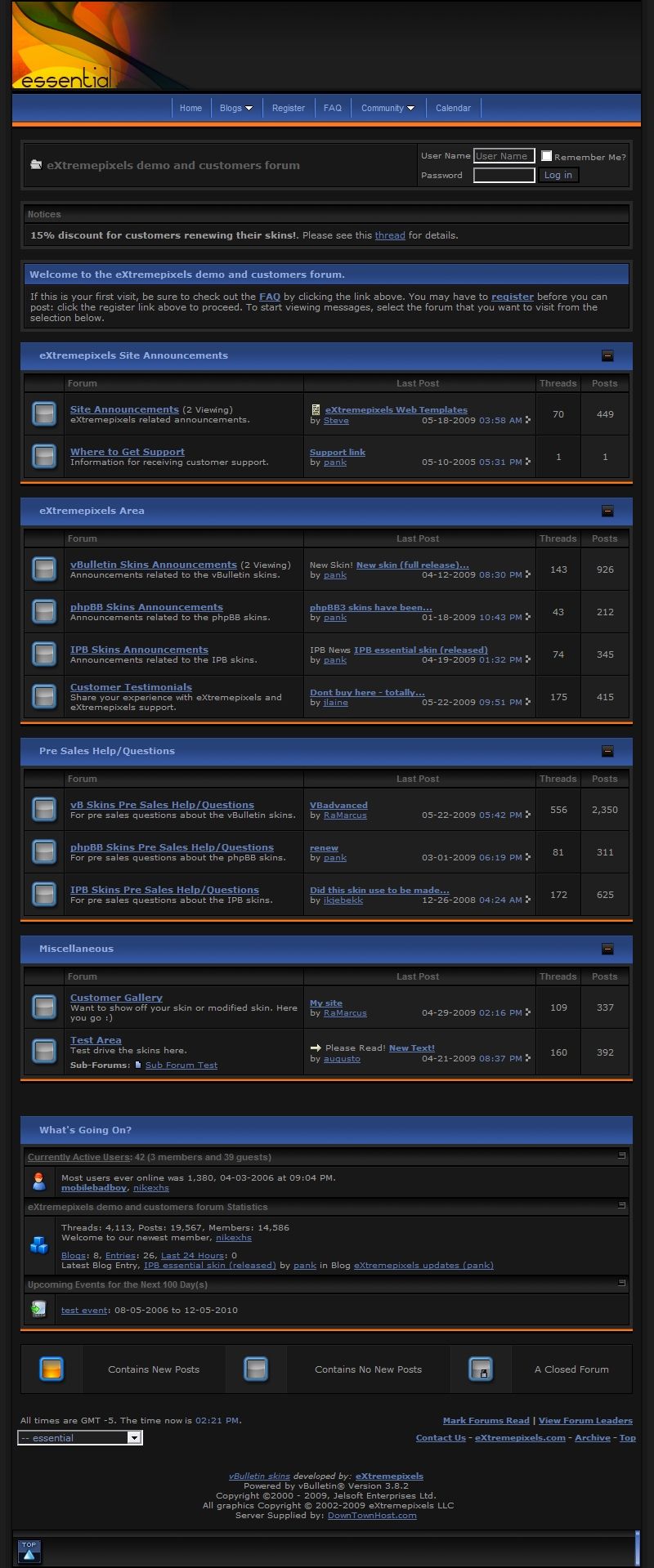Screen dimensions: 654x1568
Task: Go to Home in navigation bar
Action: 190,108
